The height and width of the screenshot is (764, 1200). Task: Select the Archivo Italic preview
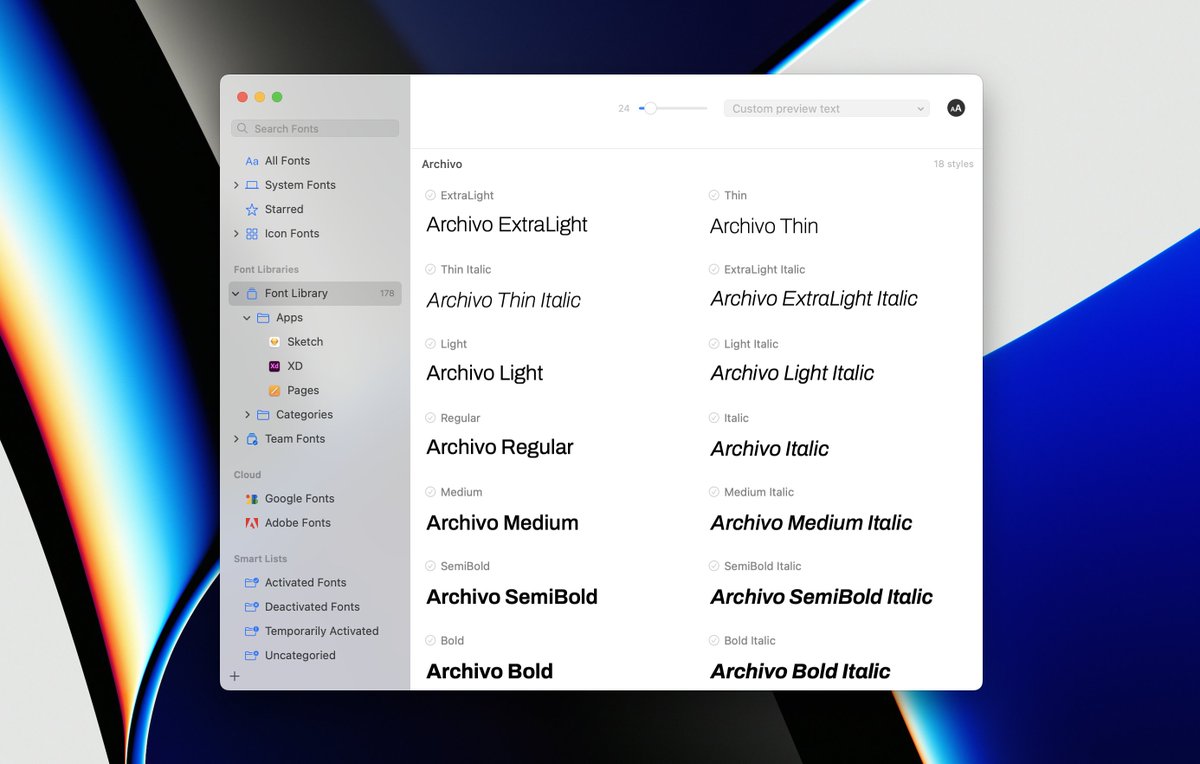coord(769,449)
